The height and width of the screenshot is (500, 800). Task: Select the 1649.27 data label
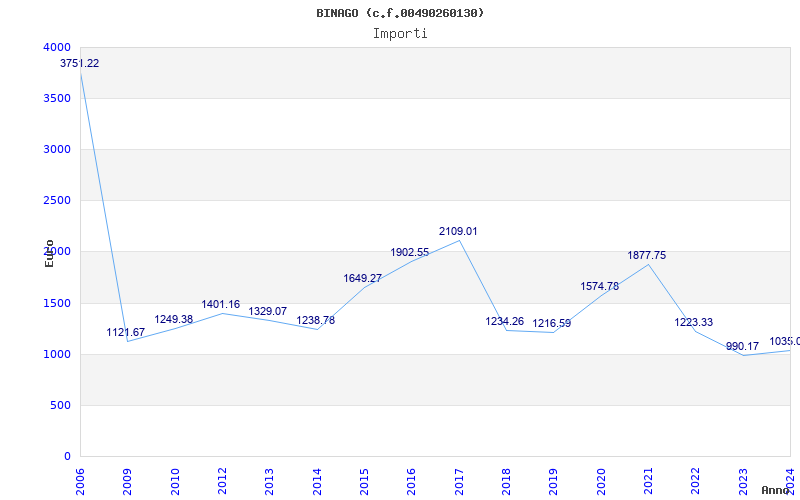click(363, 279)
